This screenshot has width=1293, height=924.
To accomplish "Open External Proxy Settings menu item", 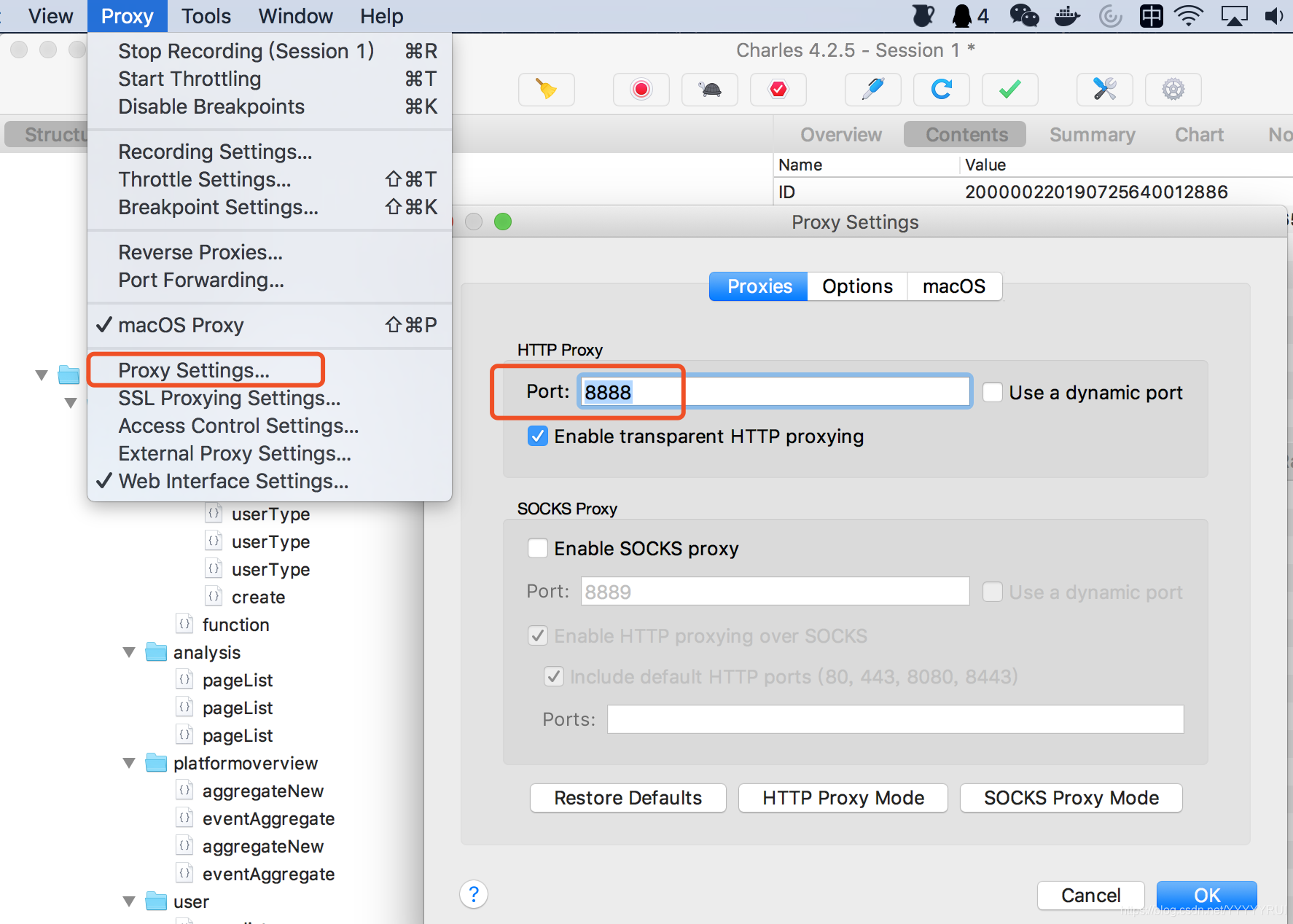I will pos(270,453).
